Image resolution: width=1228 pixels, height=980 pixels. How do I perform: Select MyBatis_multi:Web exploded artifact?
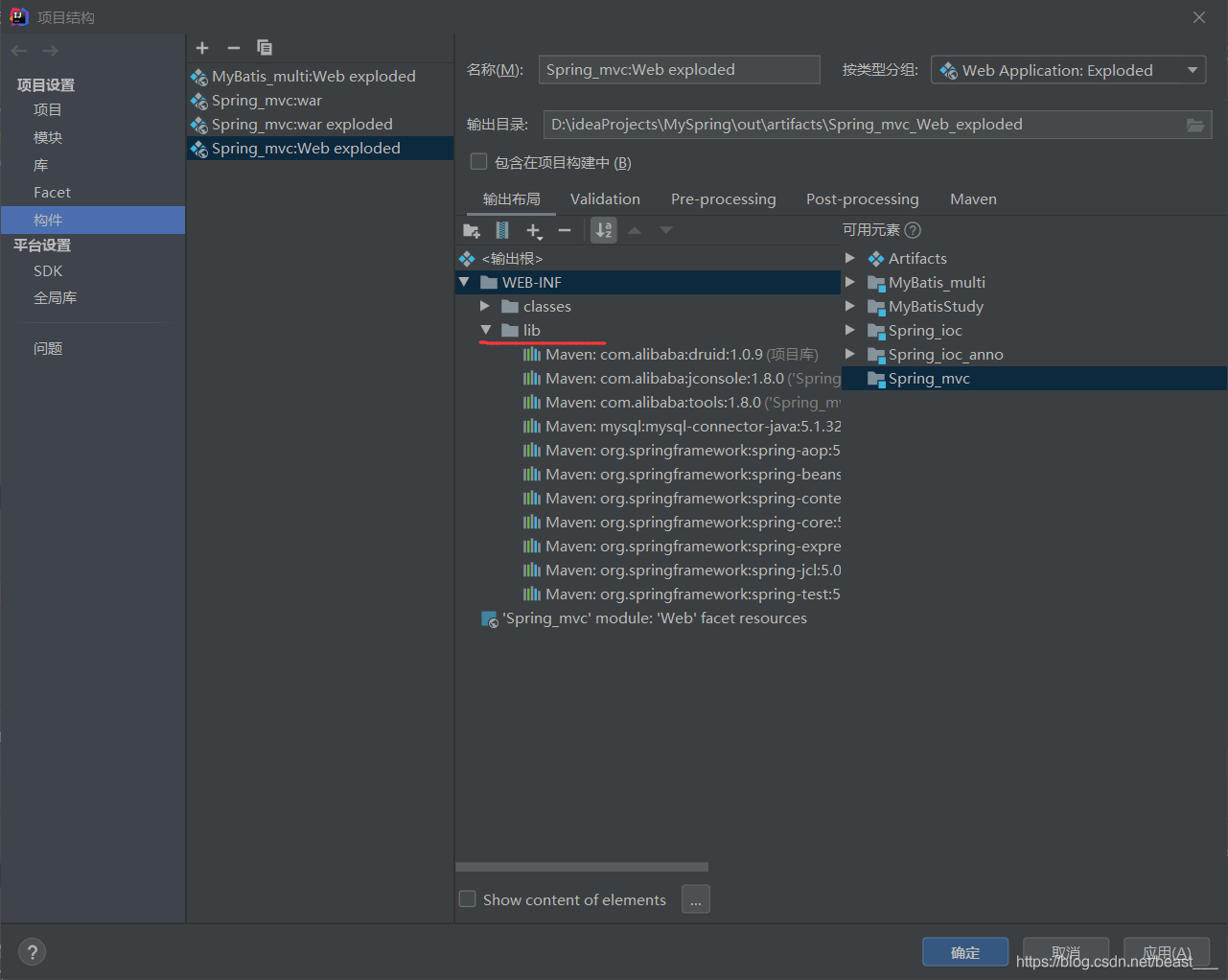pyautogui.click(x=320, y=77)
